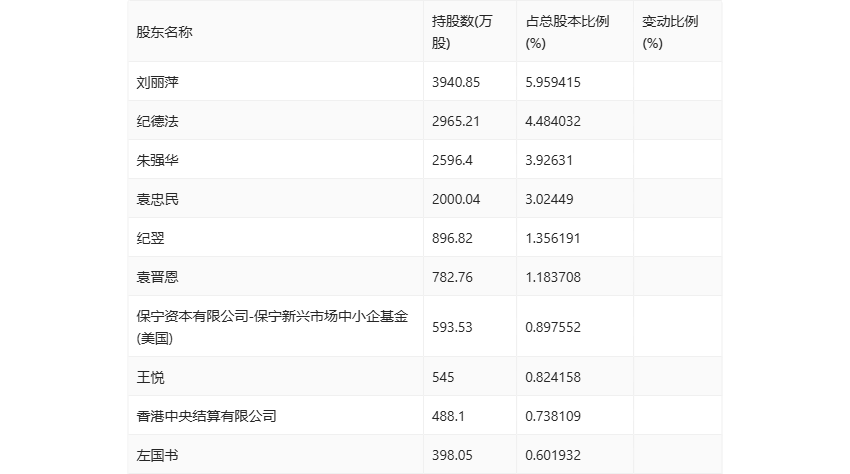Select shareholder name 王悦

point(150,377)
